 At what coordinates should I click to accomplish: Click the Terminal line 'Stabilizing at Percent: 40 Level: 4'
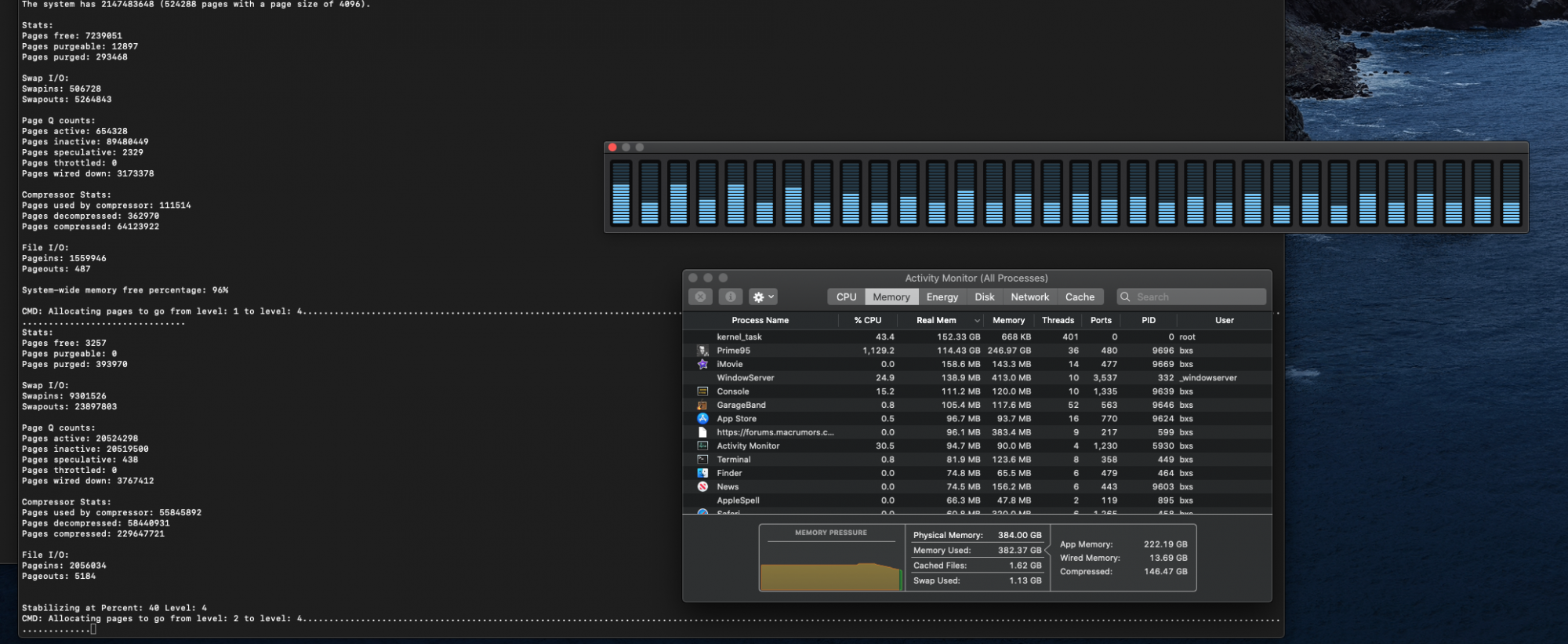(114, 608)
